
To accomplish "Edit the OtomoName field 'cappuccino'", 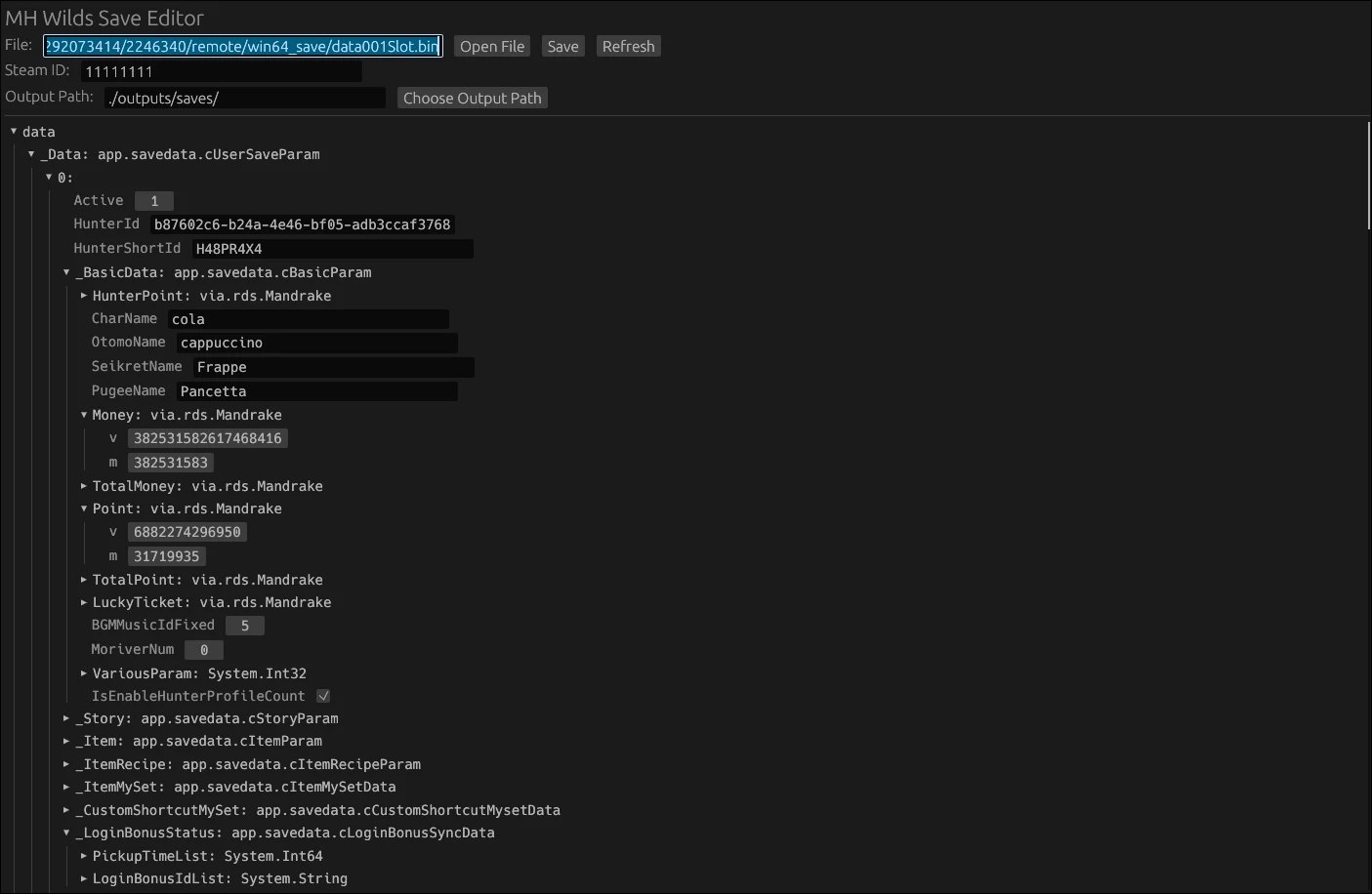I will 317,343.
